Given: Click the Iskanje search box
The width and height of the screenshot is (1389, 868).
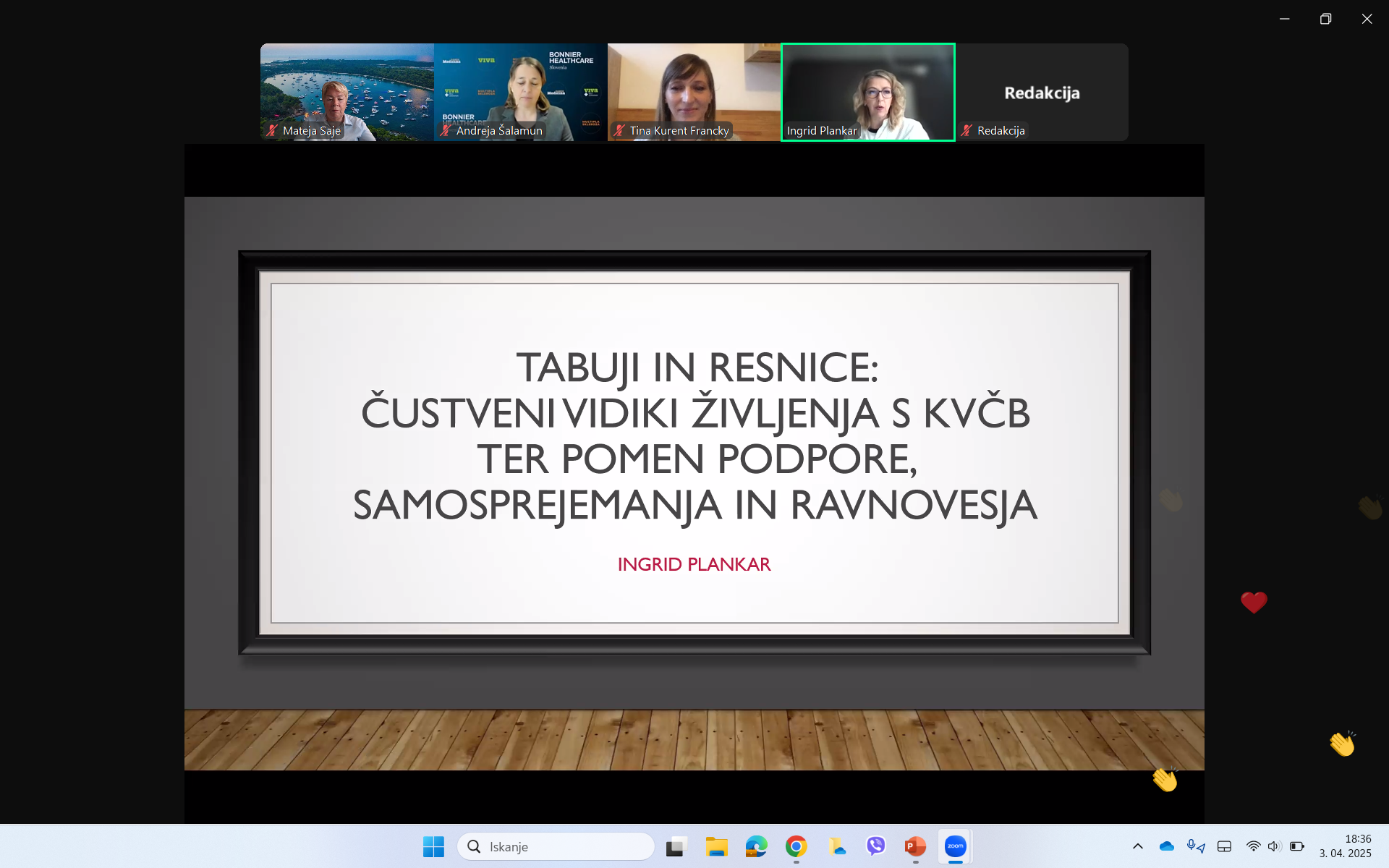Looking at the screenshot, I should click(556, 846).
